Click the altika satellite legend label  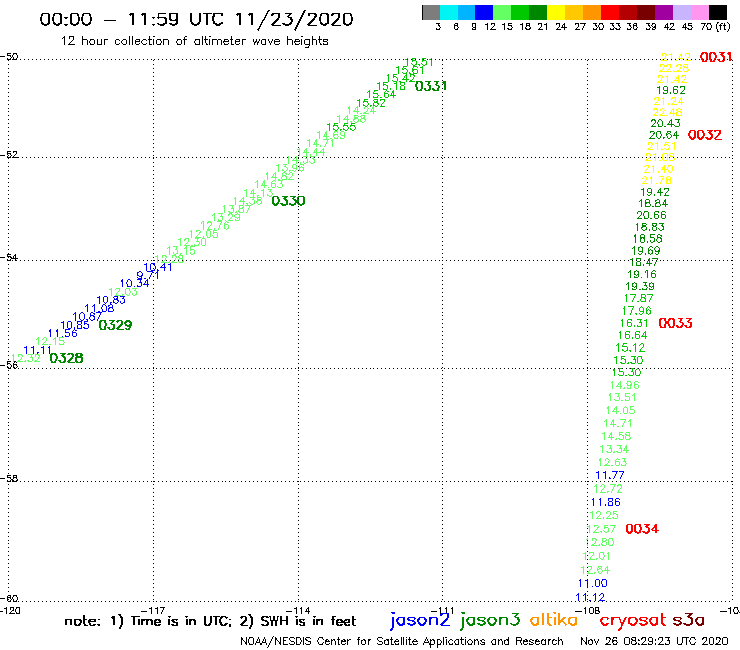(554, 619)
